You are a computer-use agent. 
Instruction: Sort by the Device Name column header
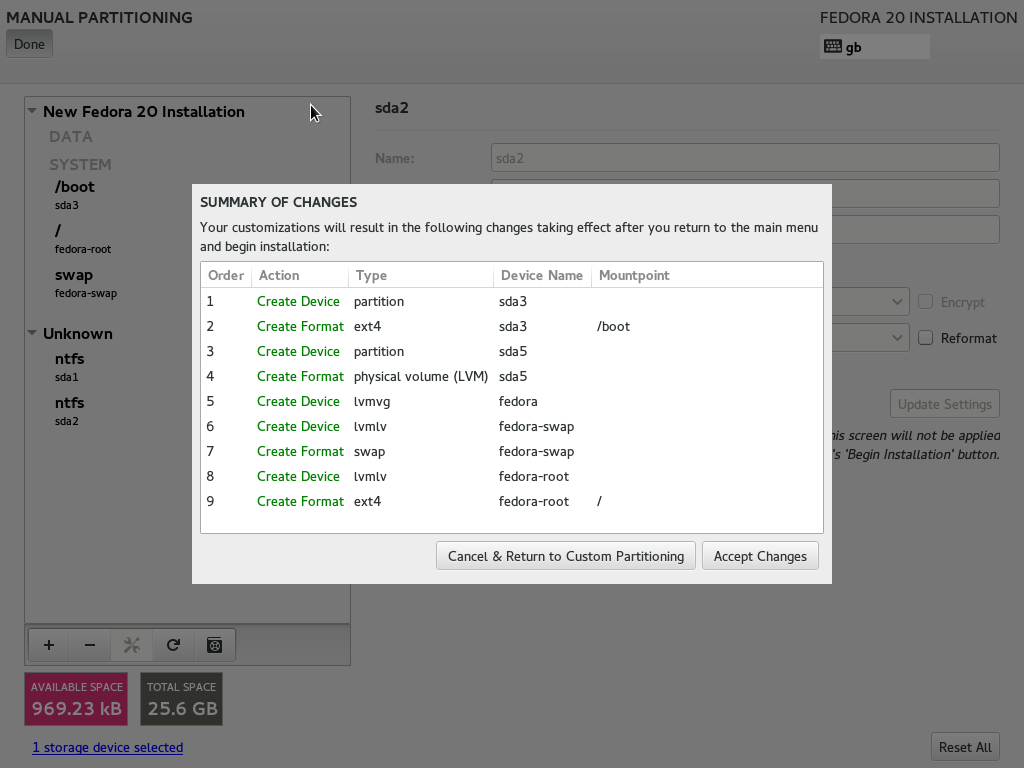542,275
